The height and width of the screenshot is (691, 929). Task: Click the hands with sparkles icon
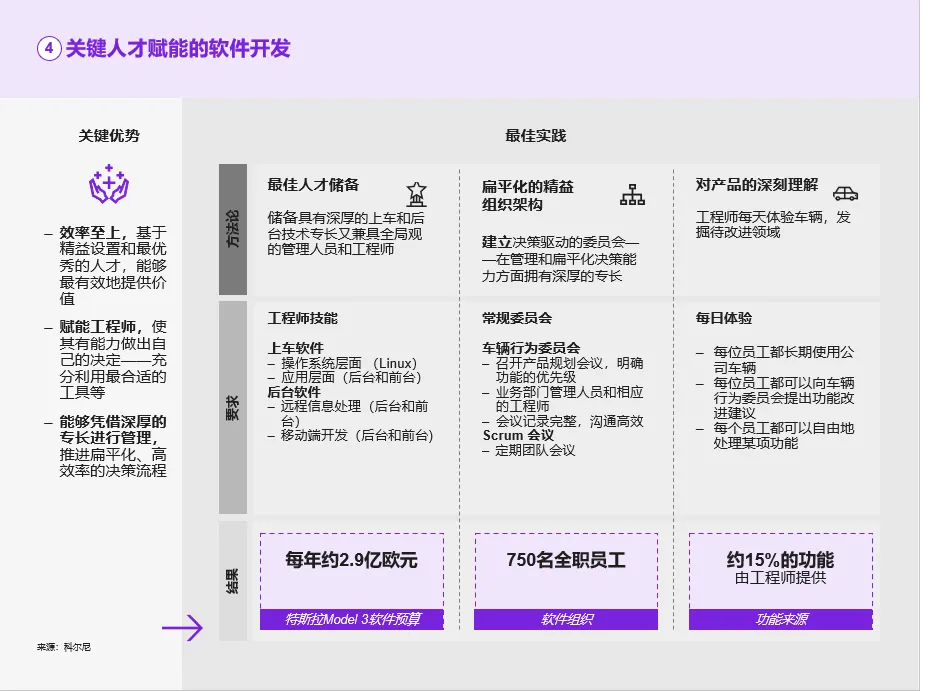[x=110, y=186]
